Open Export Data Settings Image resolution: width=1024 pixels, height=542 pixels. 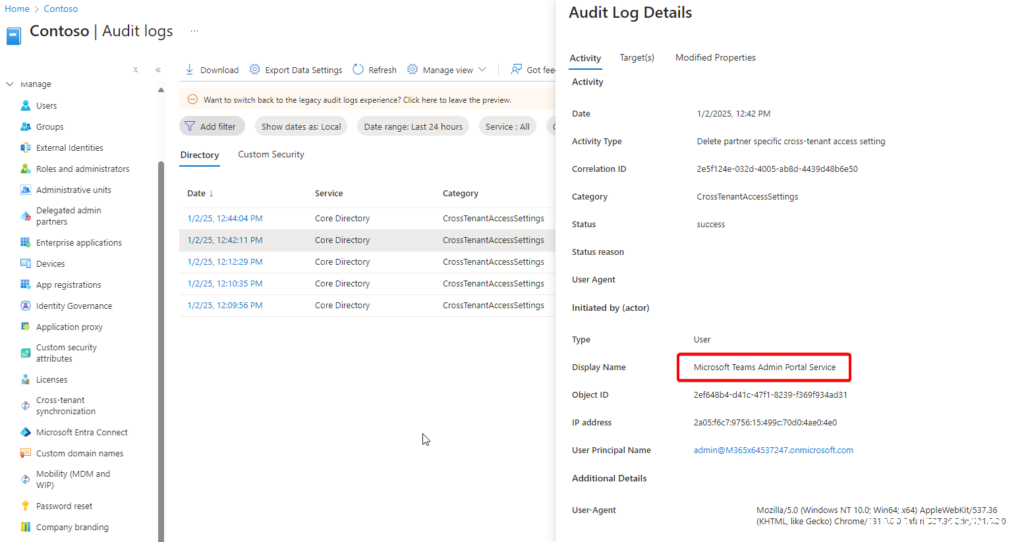[295, 70]
